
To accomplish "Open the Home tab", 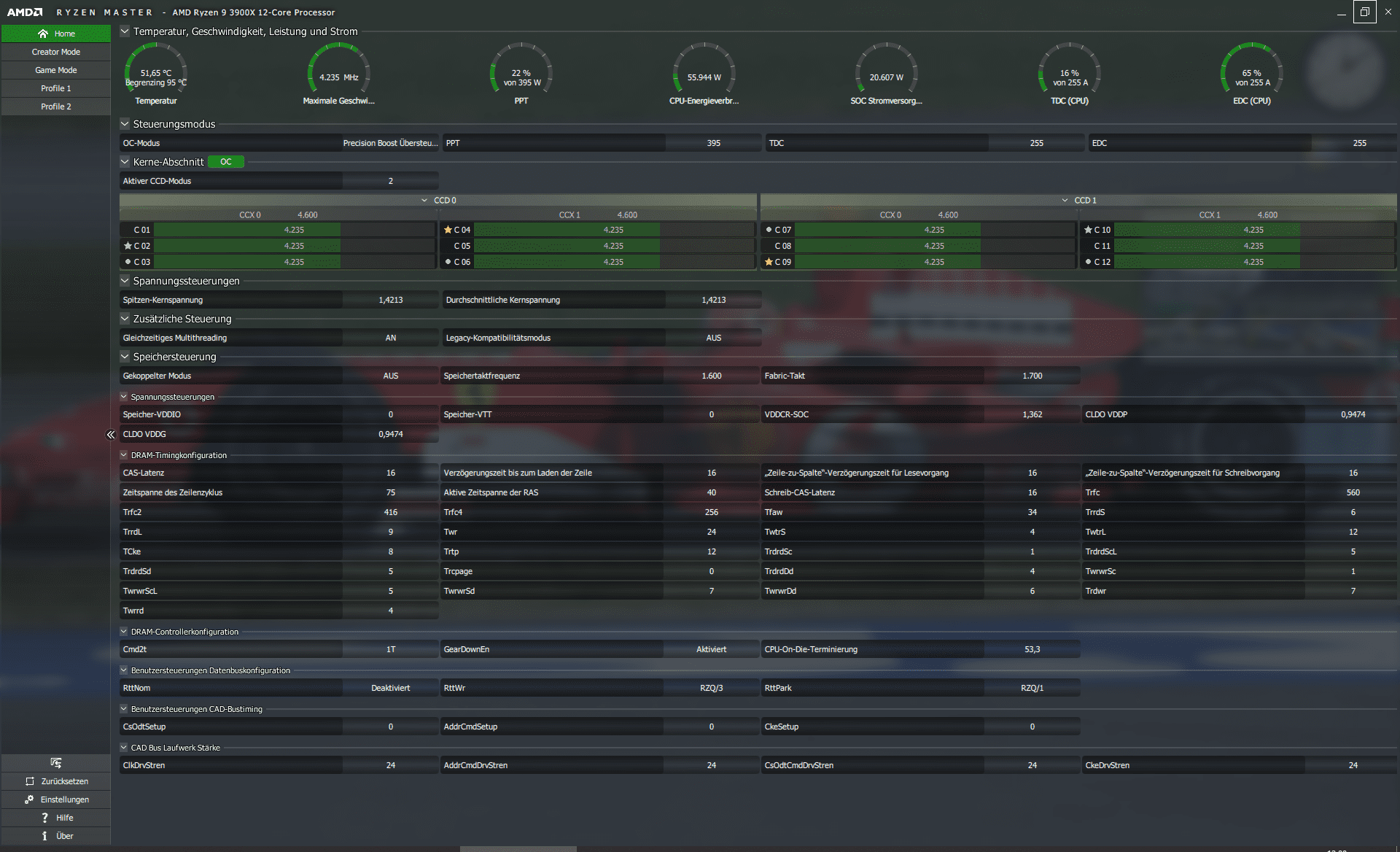I will [x=56, y=34].
